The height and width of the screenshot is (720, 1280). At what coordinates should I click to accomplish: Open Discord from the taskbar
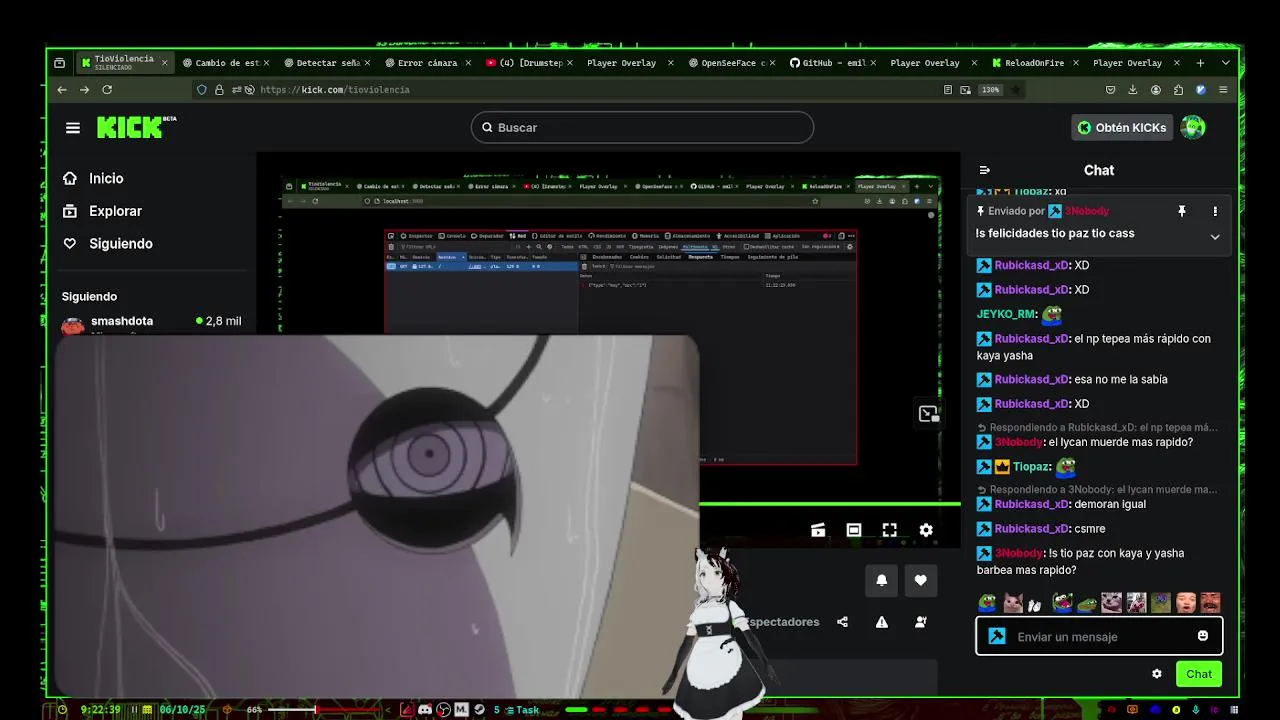tap(425, 710)
